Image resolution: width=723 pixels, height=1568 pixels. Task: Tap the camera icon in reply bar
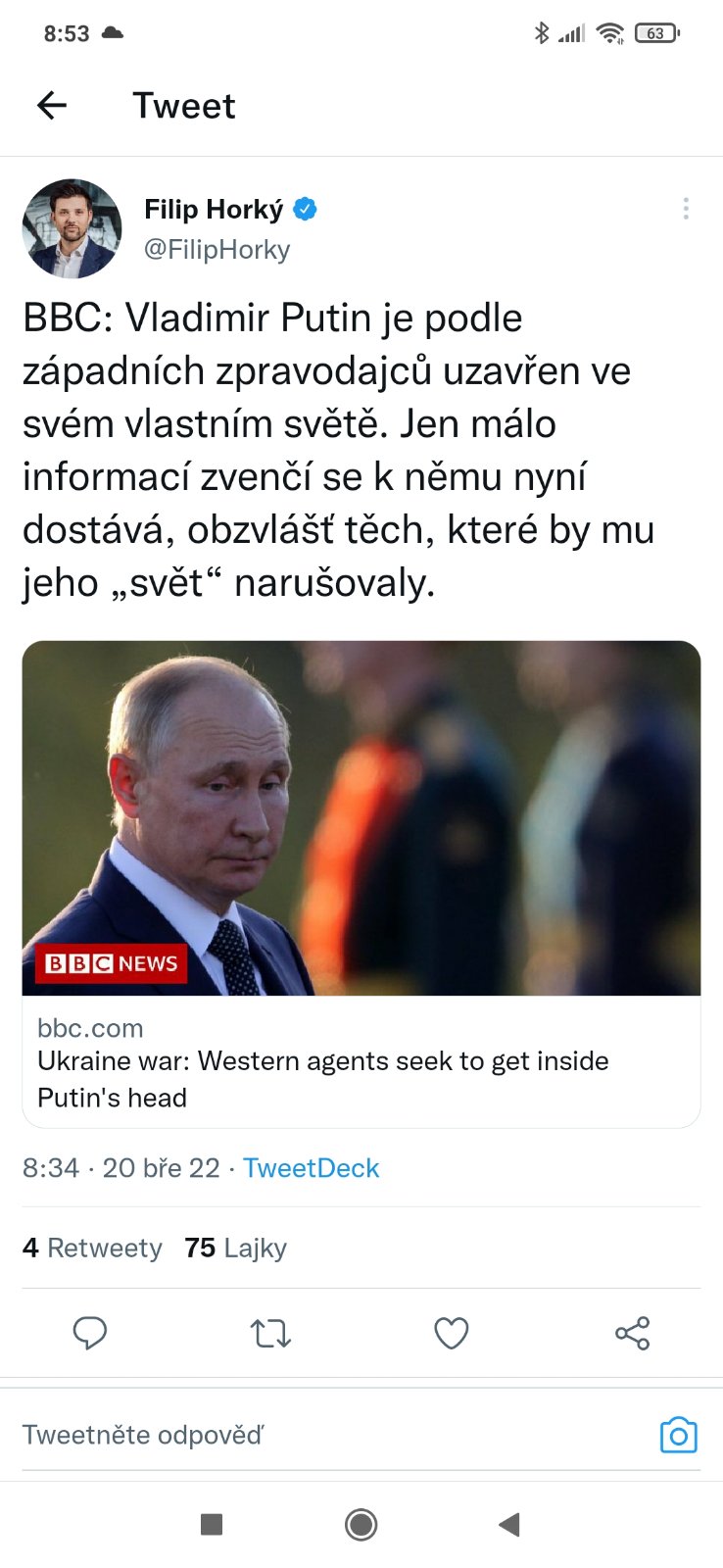point(679,1435)
